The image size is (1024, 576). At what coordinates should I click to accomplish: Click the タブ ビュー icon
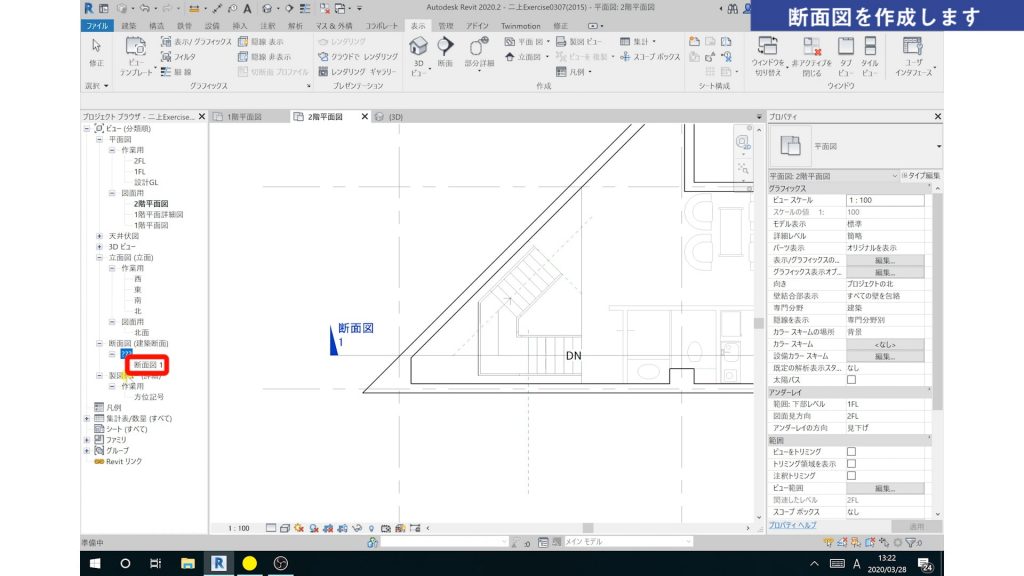pos(846,52)
